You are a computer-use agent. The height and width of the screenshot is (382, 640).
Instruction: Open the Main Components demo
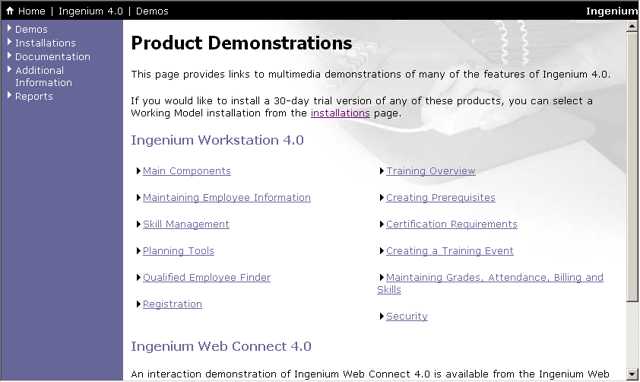tap(187, 171)
